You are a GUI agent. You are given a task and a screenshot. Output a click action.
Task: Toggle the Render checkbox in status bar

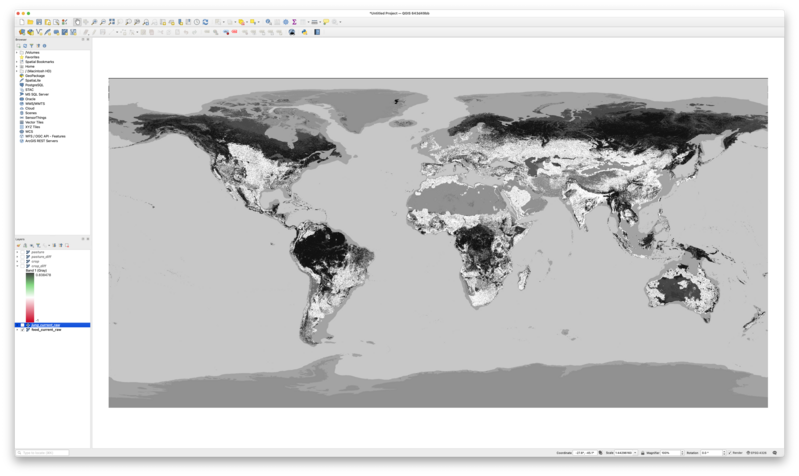pyautogui.click(x=731, y=453)
